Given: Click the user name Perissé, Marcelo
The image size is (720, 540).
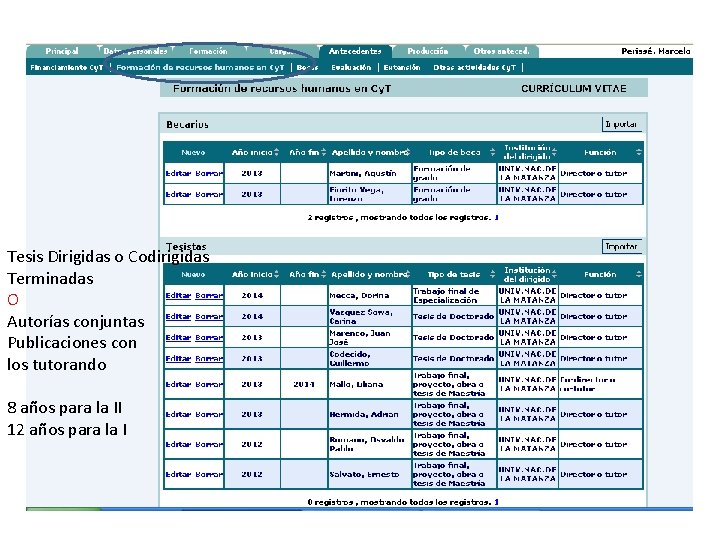Looking at the screenshot, I should 656,51.
